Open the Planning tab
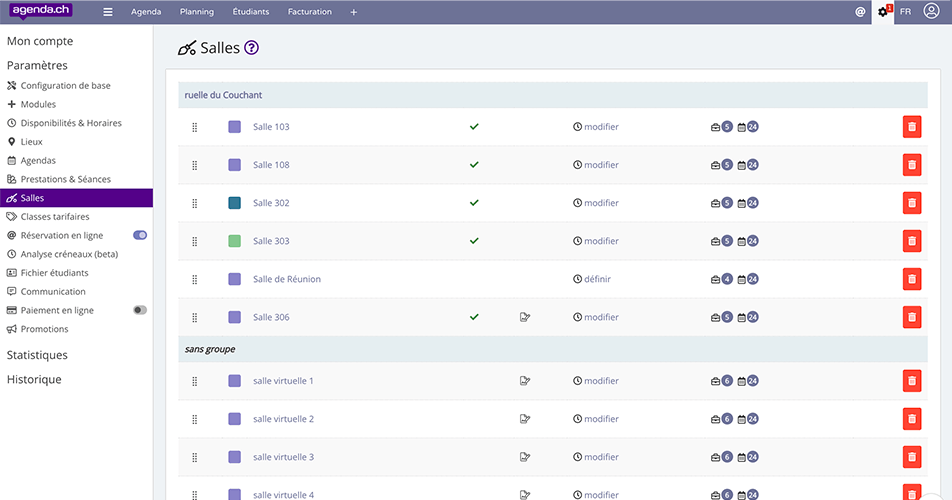 point(197,12)
